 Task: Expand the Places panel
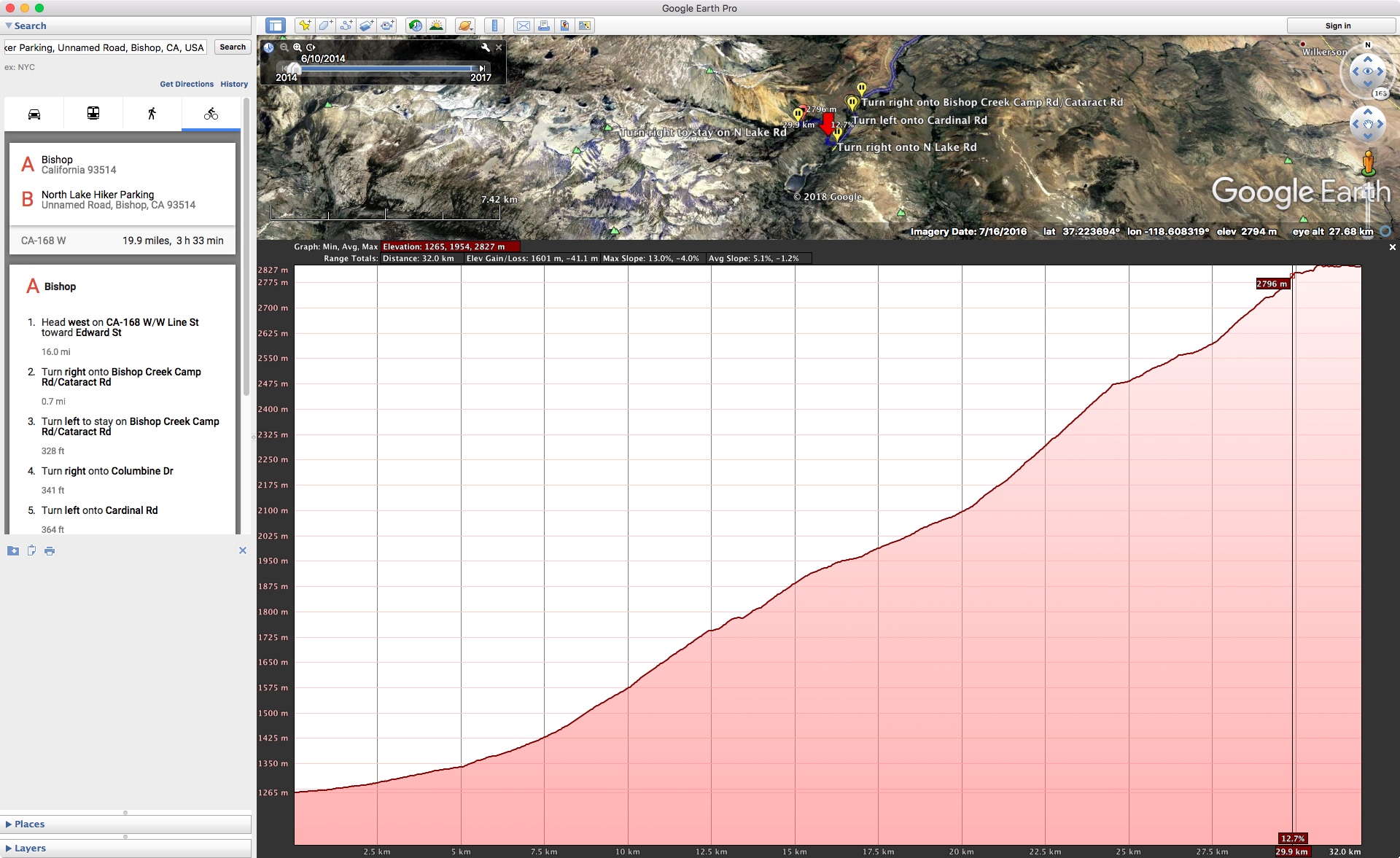pyautogui.click(x=29, y=824)
